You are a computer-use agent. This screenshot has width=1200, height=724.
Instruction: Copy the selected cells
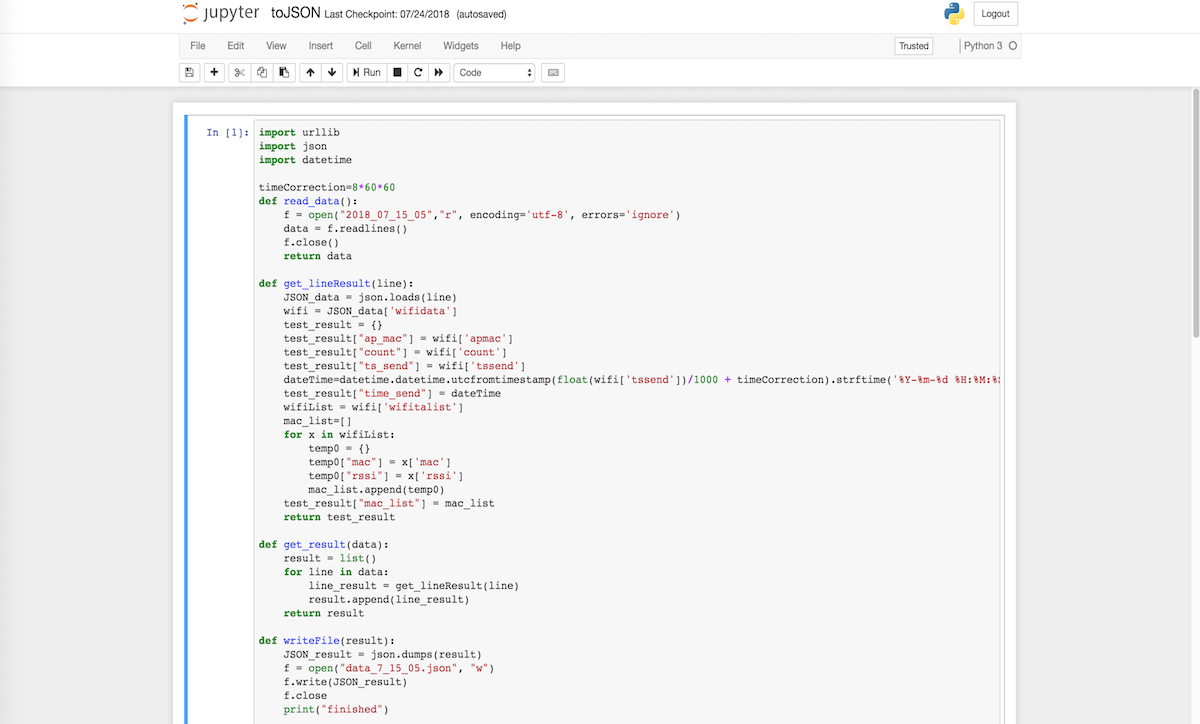click(262, 73)
